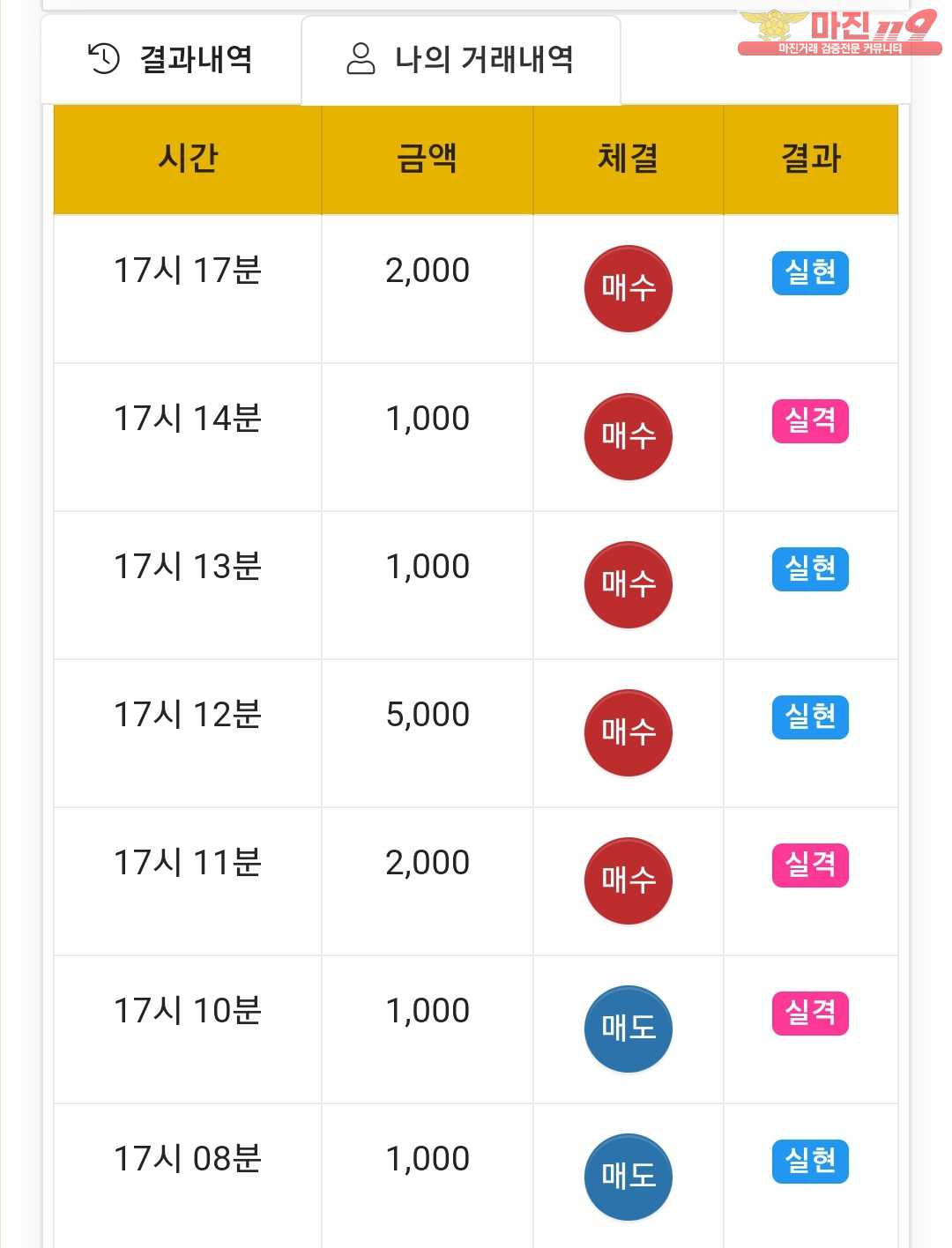Image resolution: width=952 pixels, height=1248 pixels.
Task: Click red 매수 badge for 17시 17분
Action: [628, 288]
